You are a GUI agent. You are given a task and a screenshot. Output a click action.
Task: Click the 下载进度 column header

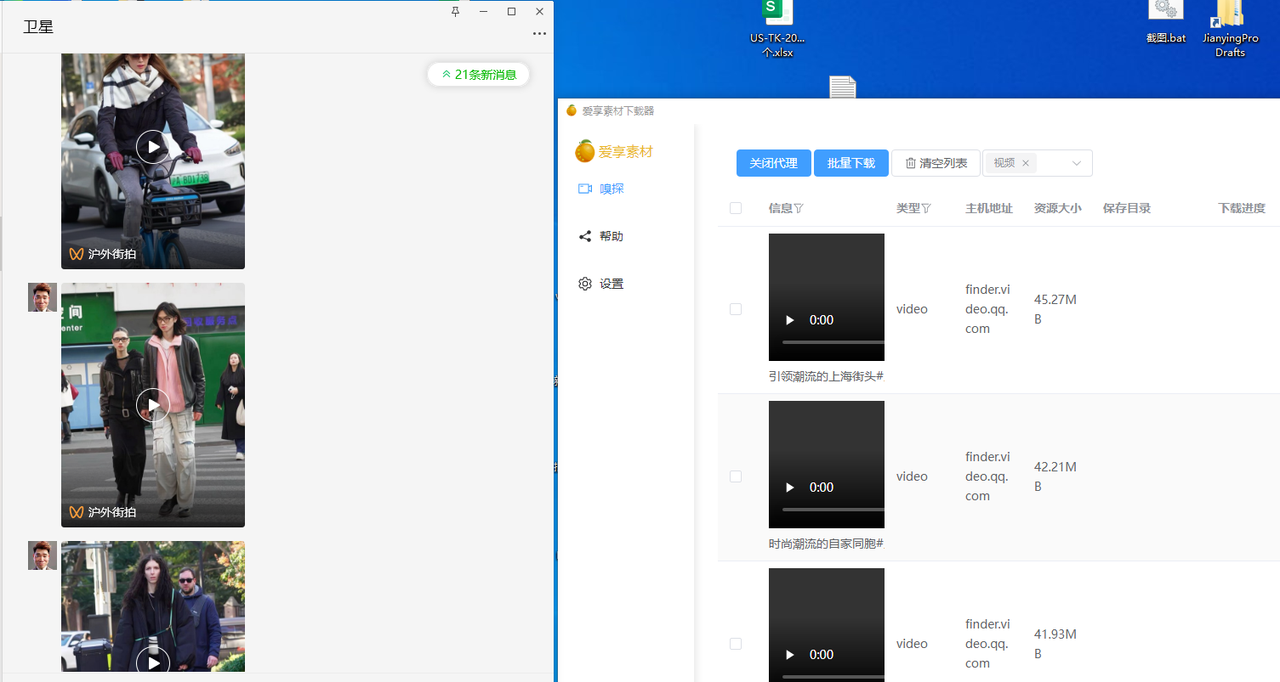tap(1242, 208)
